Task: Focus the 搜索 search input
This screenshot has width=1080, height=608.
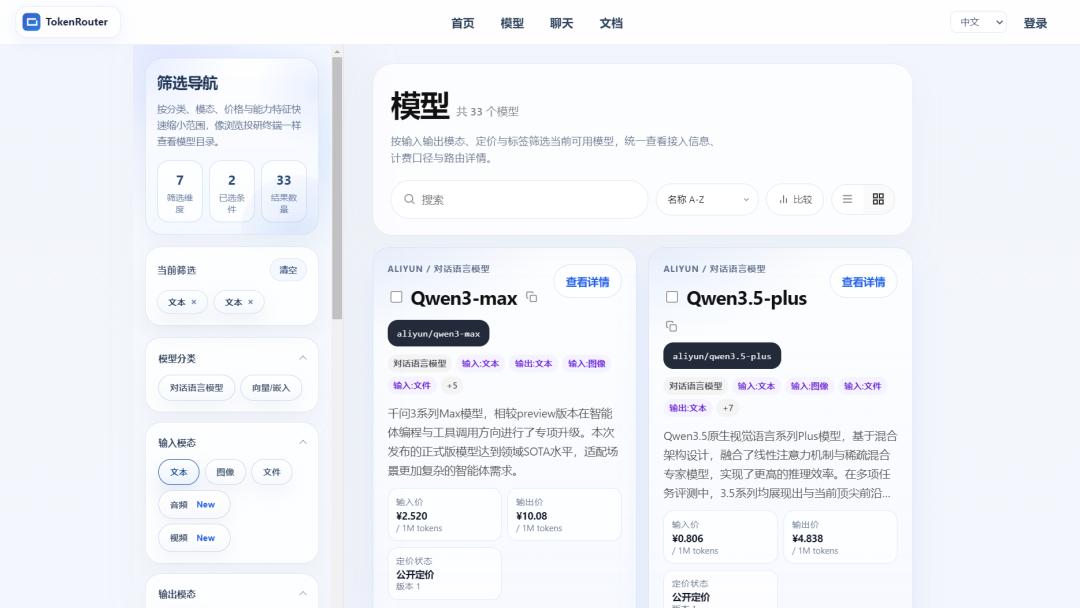Action: [519, 200]
